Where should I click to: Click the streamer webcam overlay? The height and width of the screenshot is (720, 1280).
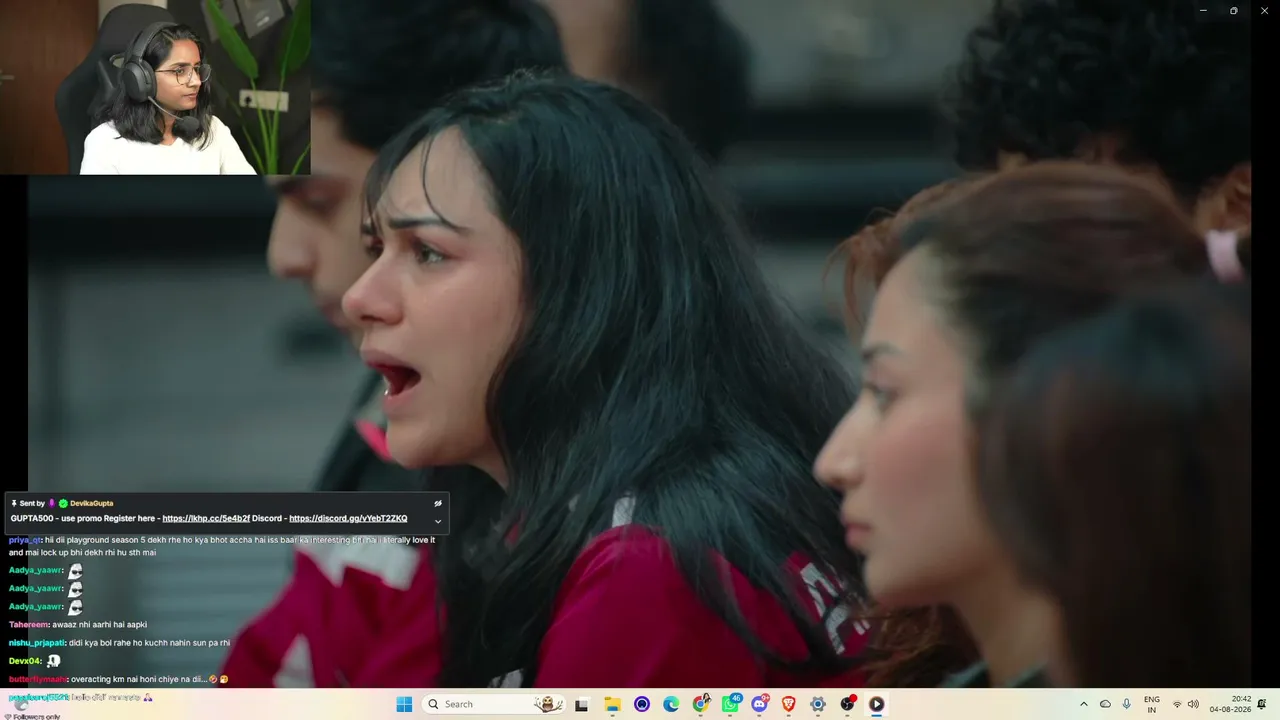click(155, 87)
